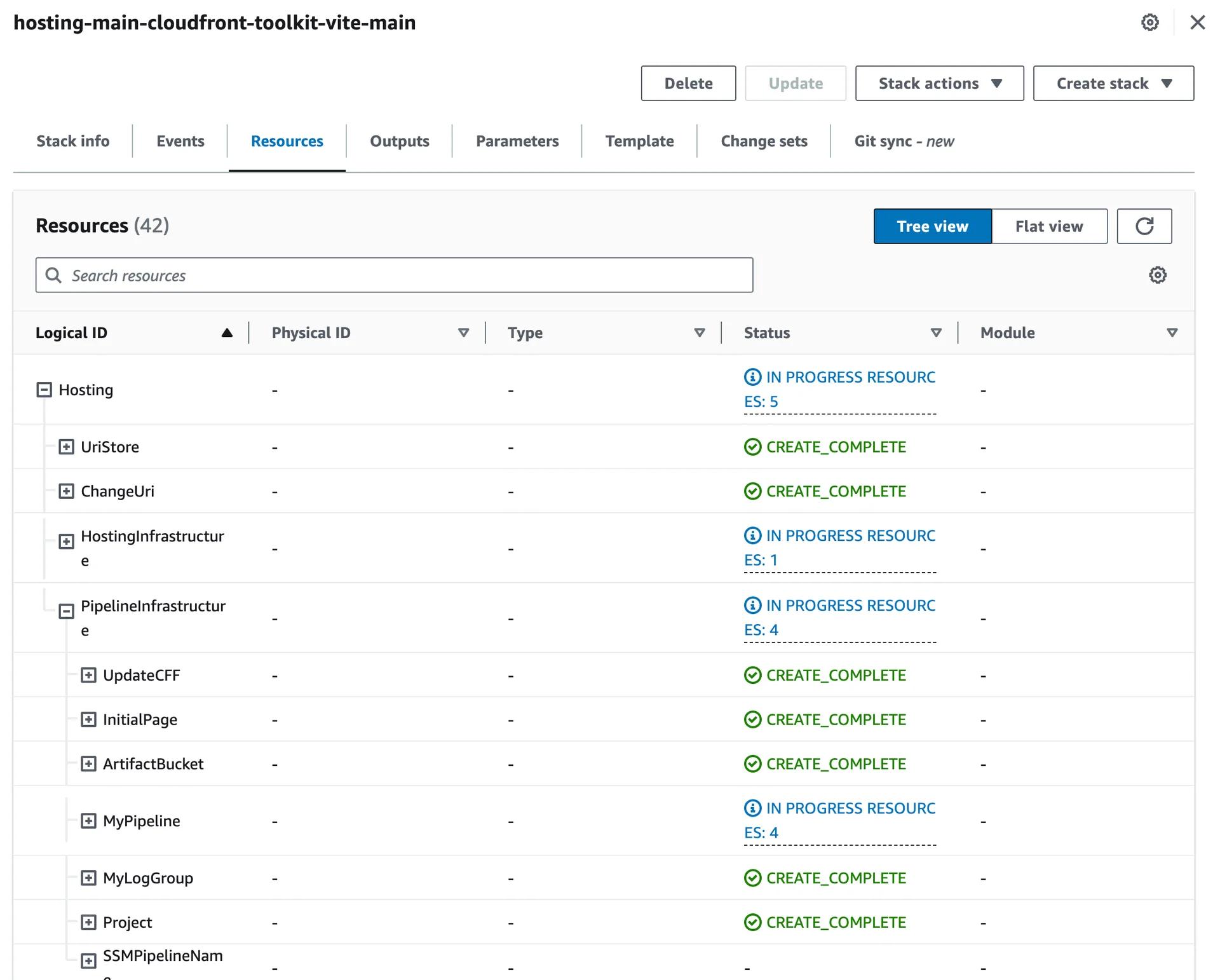Click MyPipeline info status icon
The image size is (1220, 980).
click(752, 808)
